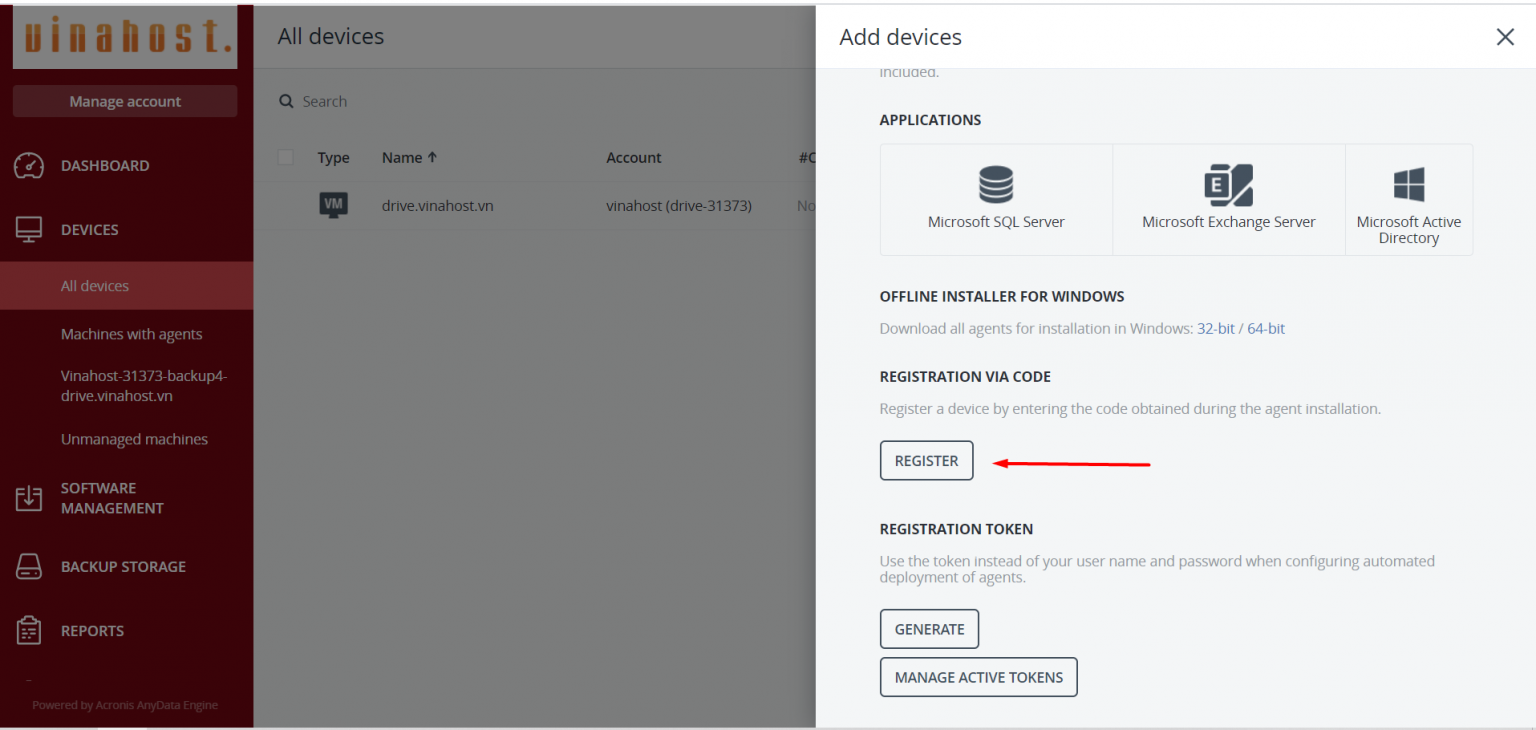Viewport: 1536px width, 730px height.
Task: Click the Devices monitor icon
Action: (x=29, y=230)
